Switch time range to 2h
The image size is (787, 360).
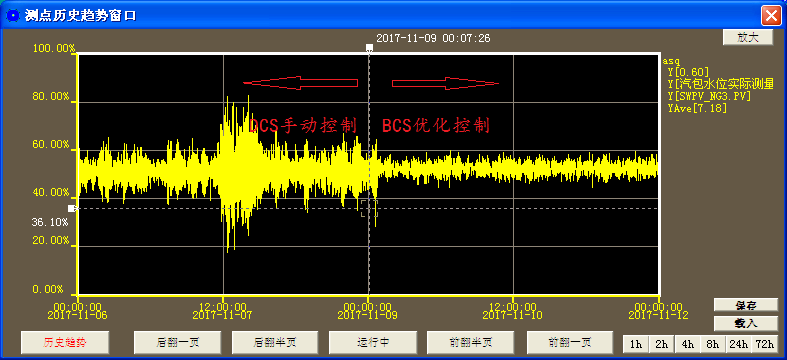point(662,344)
